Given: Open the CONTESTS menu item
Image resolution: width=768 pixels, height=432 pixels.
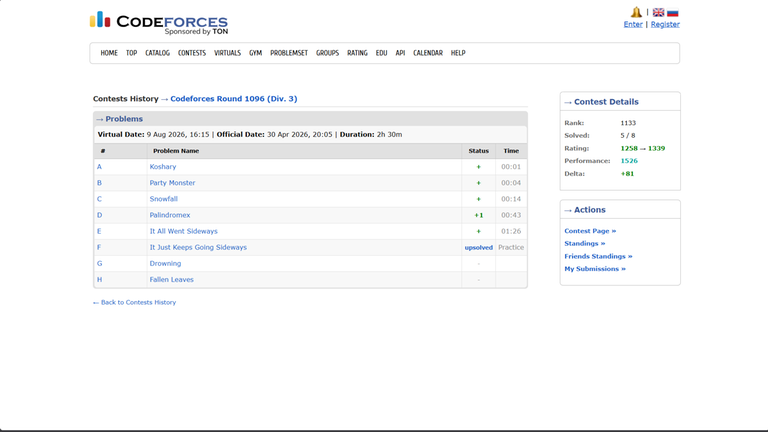Looking at the screenshot, I should coord(192,53).
